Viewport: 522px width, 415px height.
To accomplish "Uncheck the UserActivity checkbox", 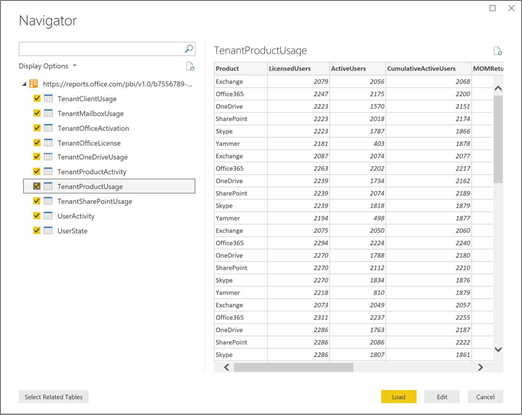I will (37, 216).
